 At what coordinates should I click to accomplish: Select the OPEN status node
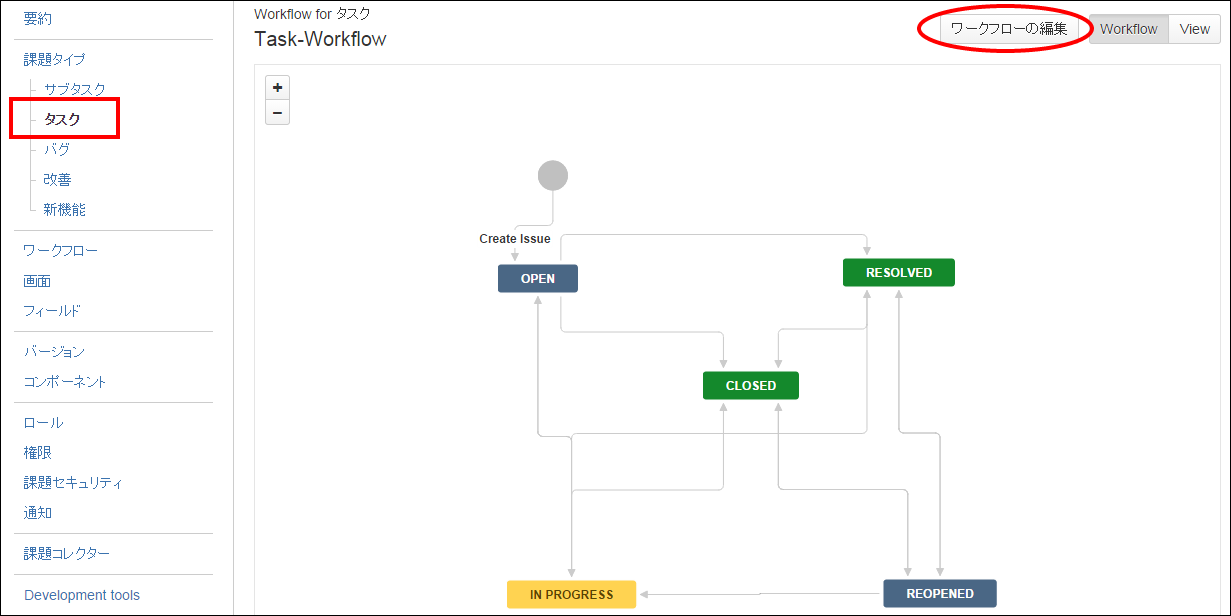[x=538, y=279]
